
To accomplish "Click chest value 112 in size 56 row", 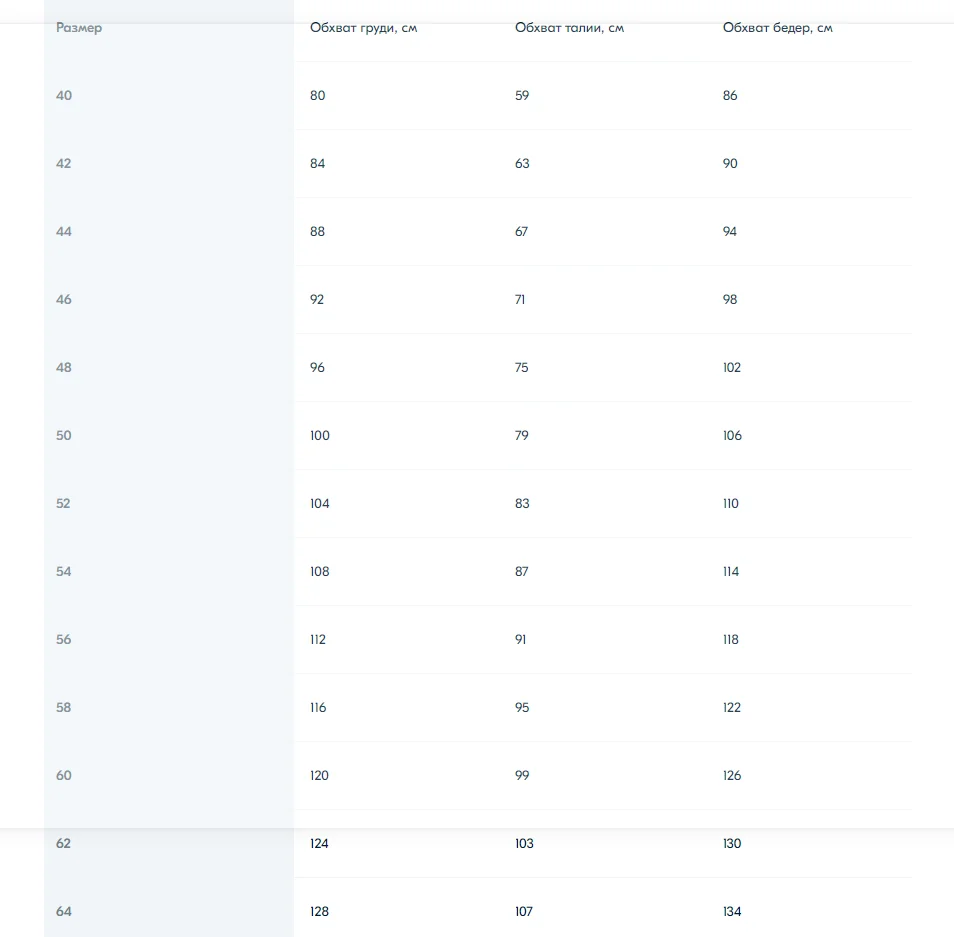I will click(x=318, y=639).
